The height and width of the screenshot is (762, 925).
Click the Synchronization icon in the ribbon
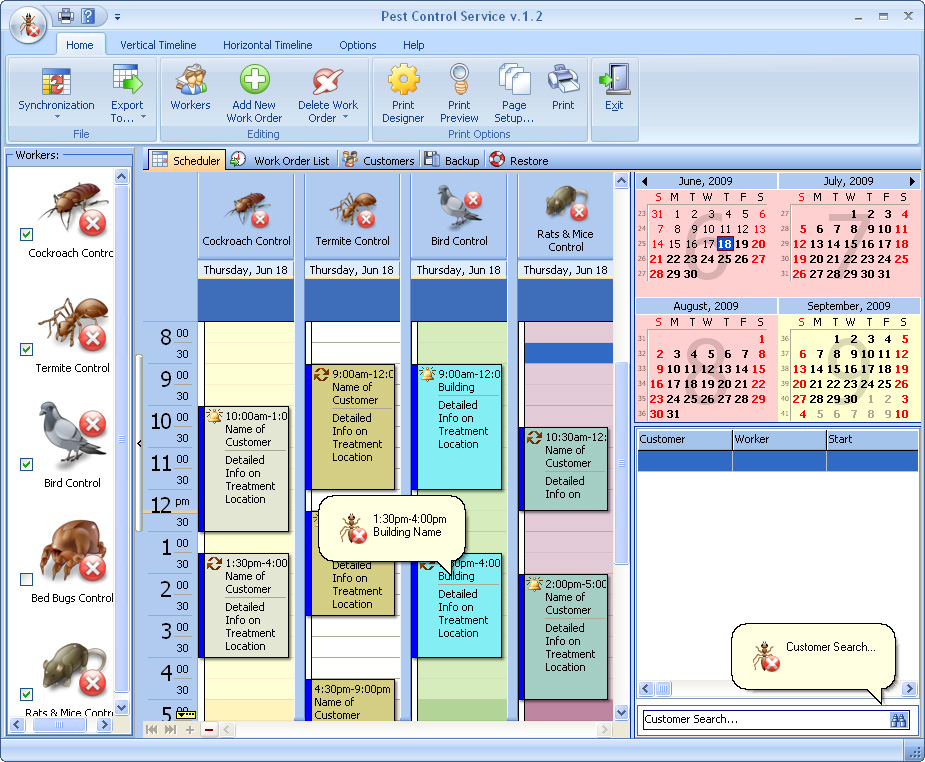pyautogui.click(x=56, y=82)
